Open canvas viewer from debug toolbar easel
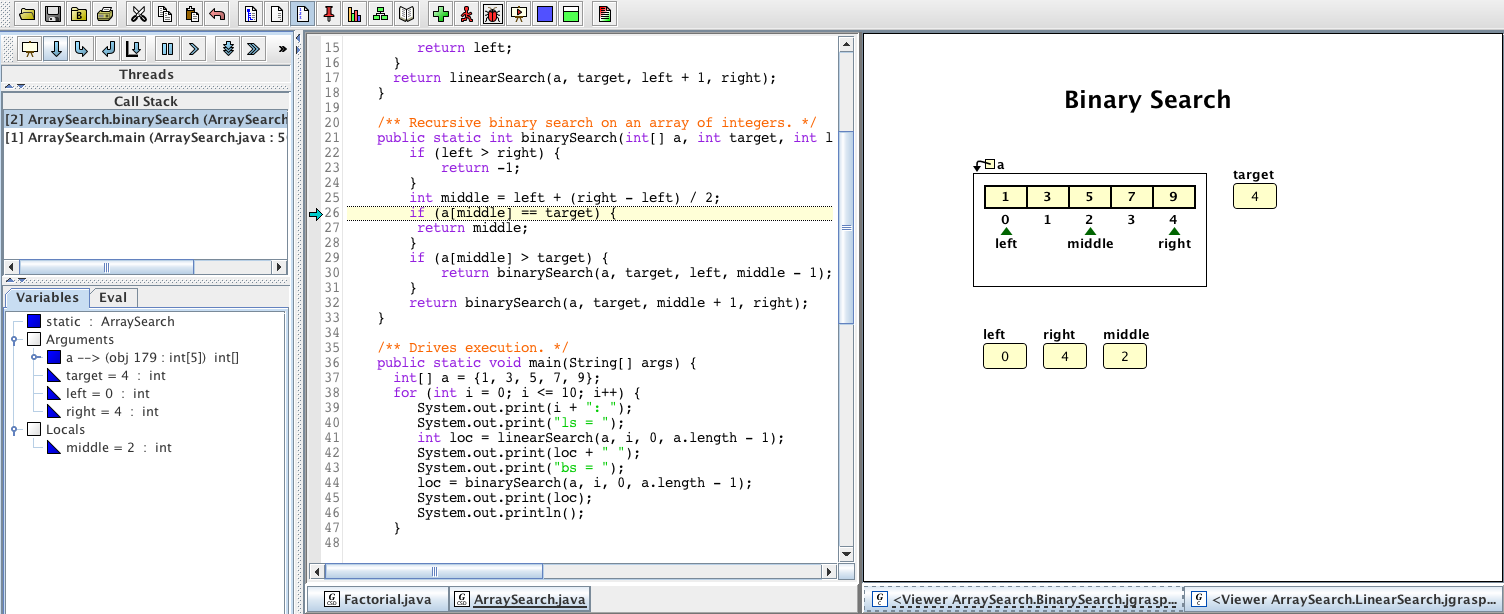1504x614 pixels. (30, 48)
